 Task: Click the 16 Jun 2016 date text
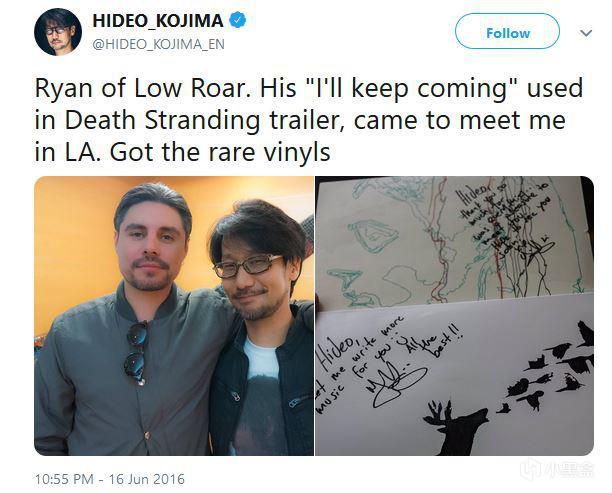coord(147,479)
